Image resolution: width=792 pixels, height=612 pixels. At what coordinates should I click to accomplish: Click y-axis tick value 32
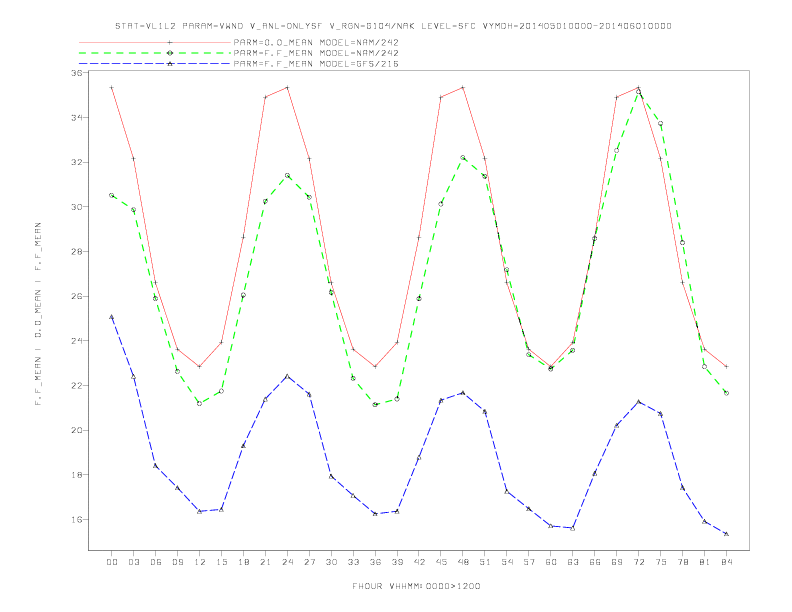[x=77, y=162]
